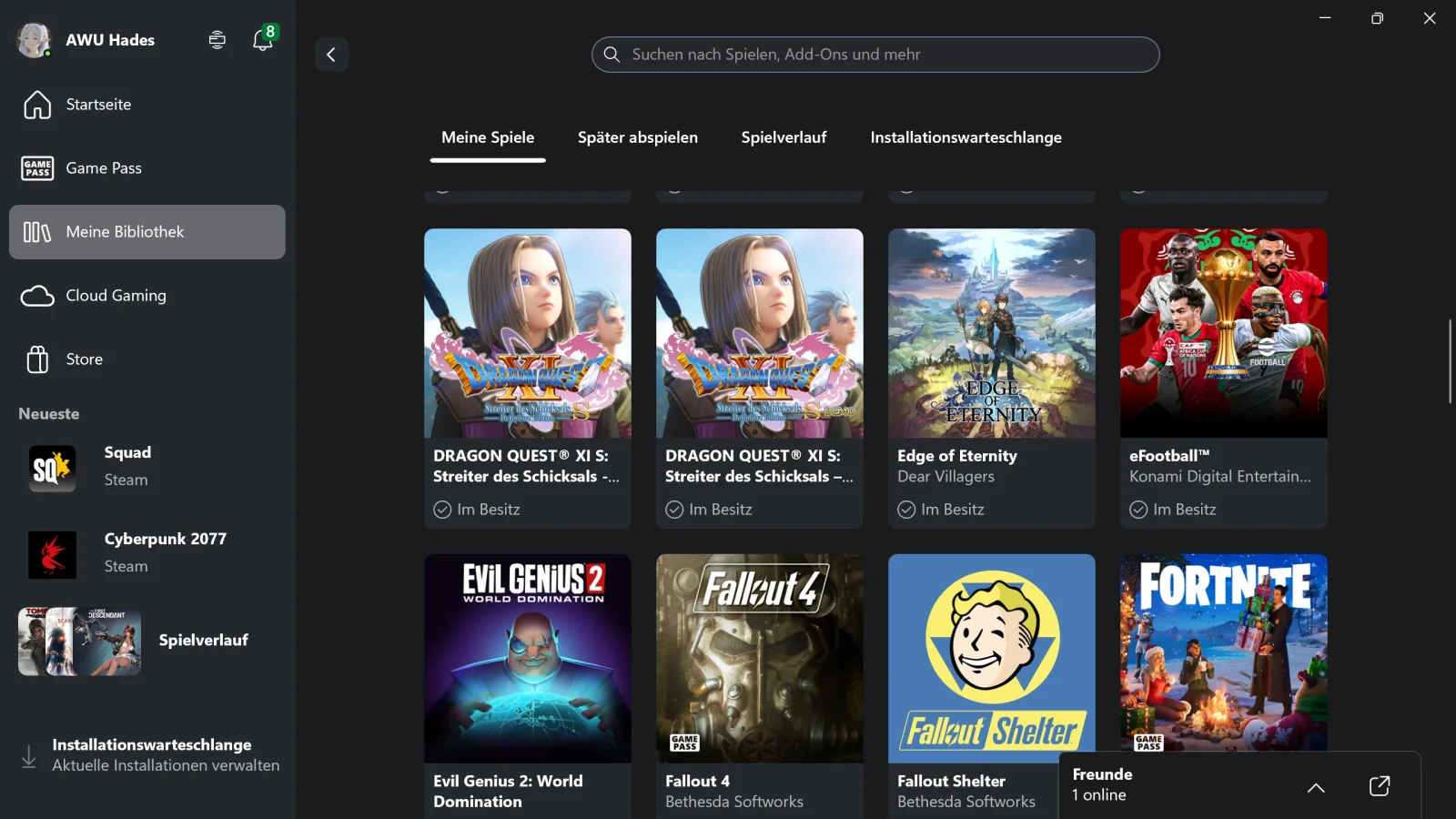Screen dimensions: 1456x819
Task: Open the Spielverlauf tab
Action: pyautogui.click(x=784, y=137)
